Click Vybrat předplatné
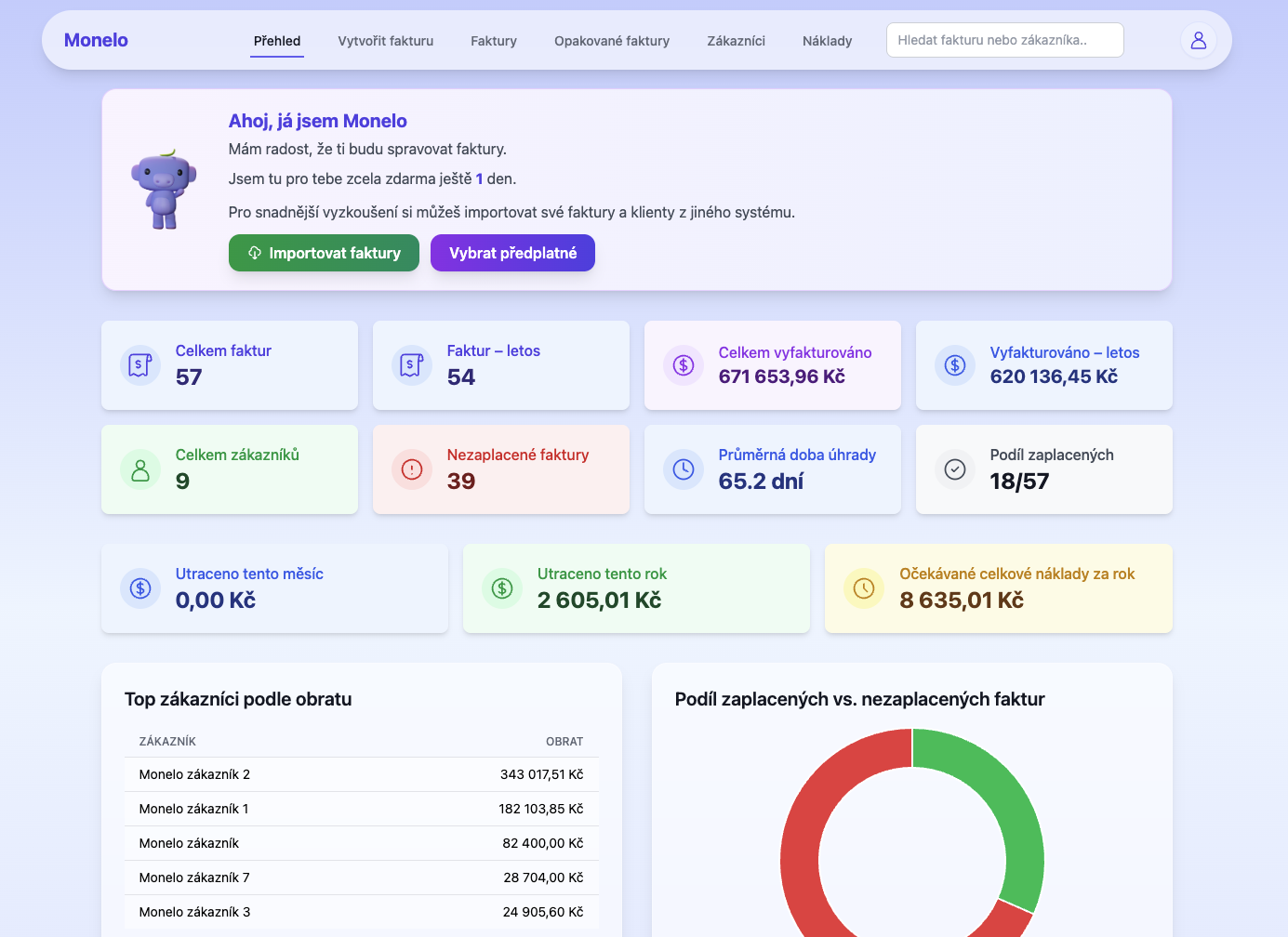Viewport: 1288px width, 937px height. click(512, 253)
